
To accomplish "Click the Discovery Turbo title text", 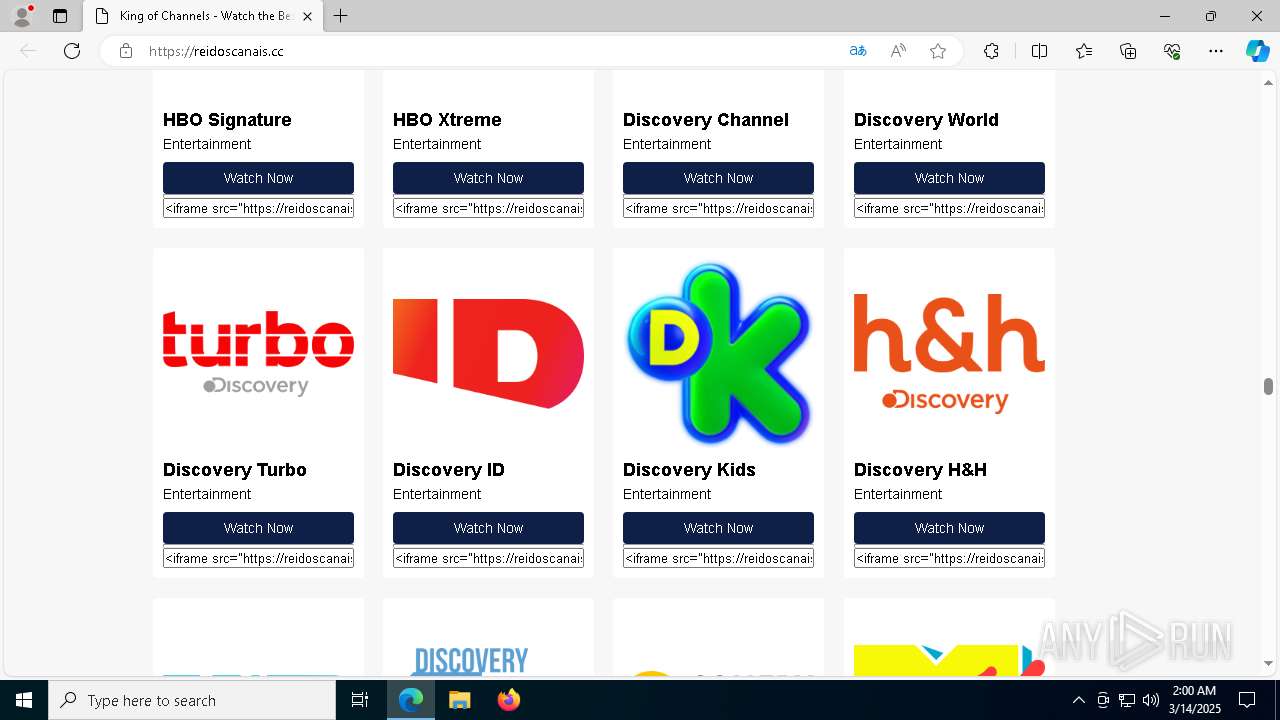I will pos(235,470).
